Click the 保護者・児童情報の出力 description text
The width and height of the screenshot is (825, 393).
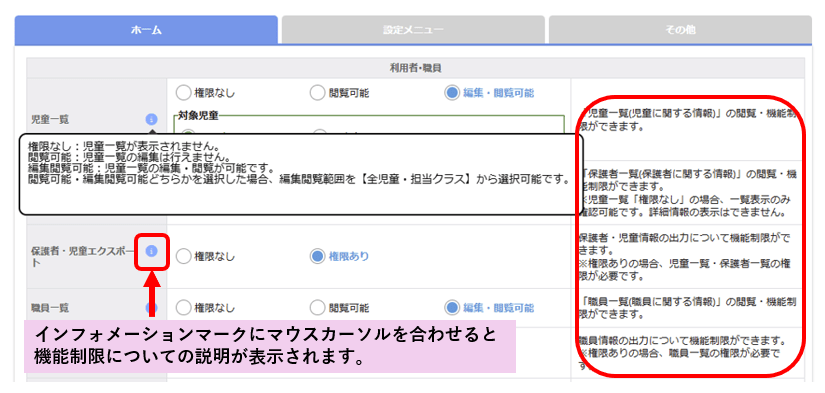pyautogui.click(x=685, y=257)
